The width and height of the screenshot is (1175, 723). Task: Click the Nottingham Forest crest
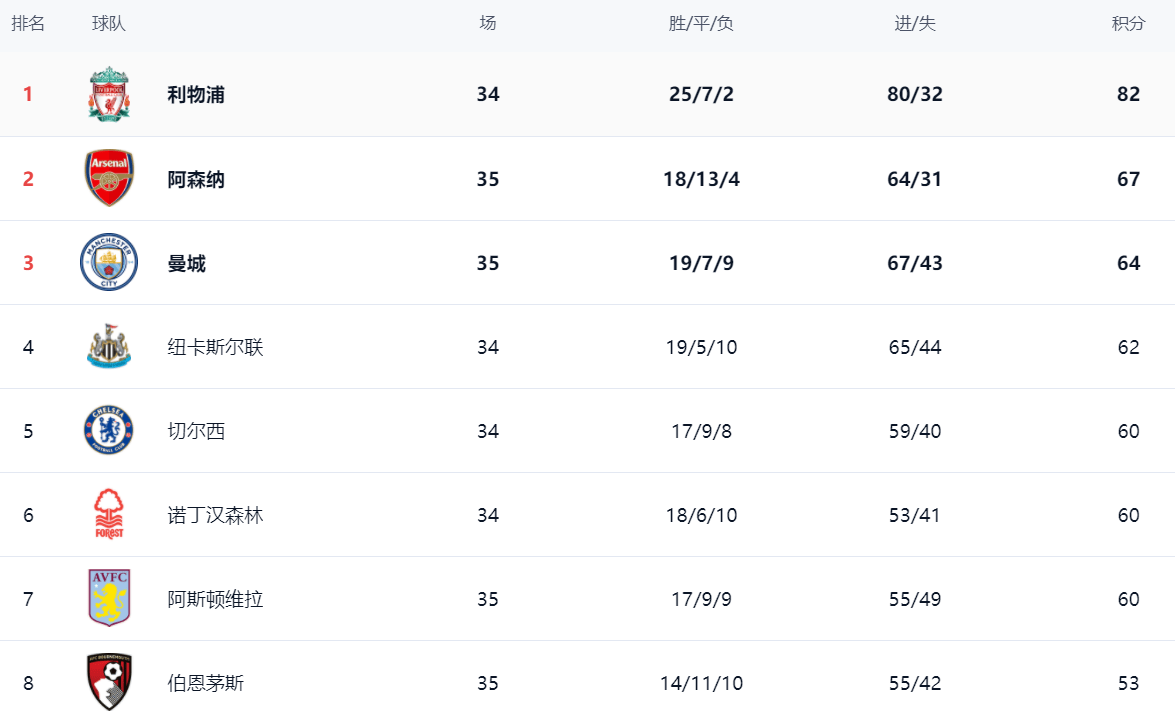109,515
